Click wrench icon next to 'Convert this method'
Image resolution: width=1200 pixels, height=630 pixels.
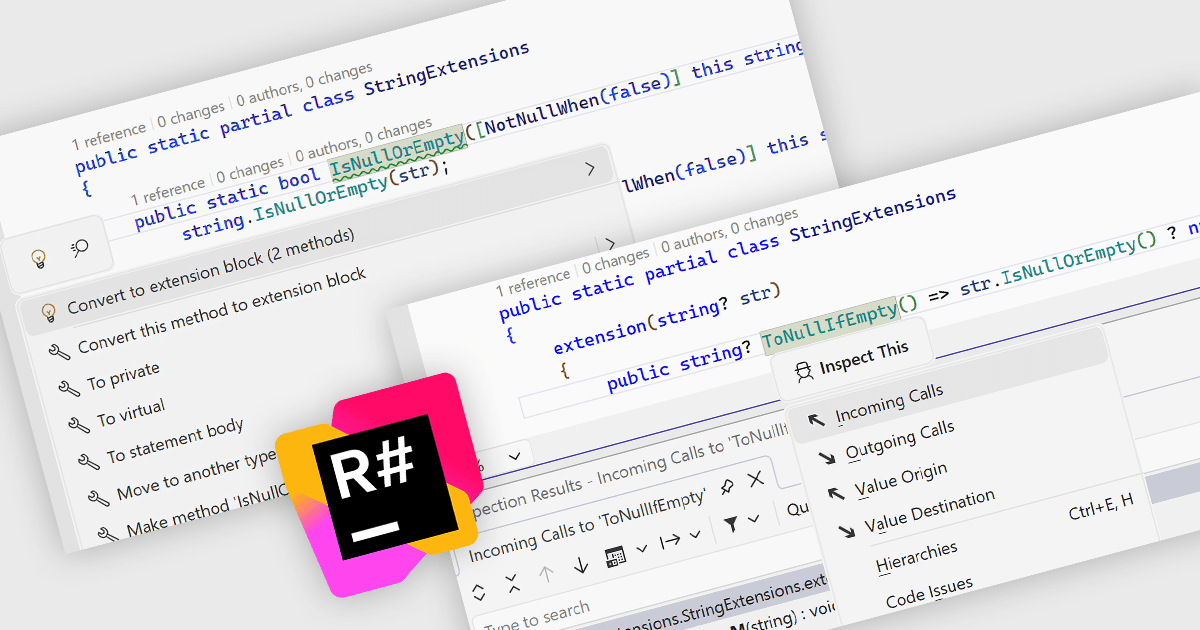59,350
